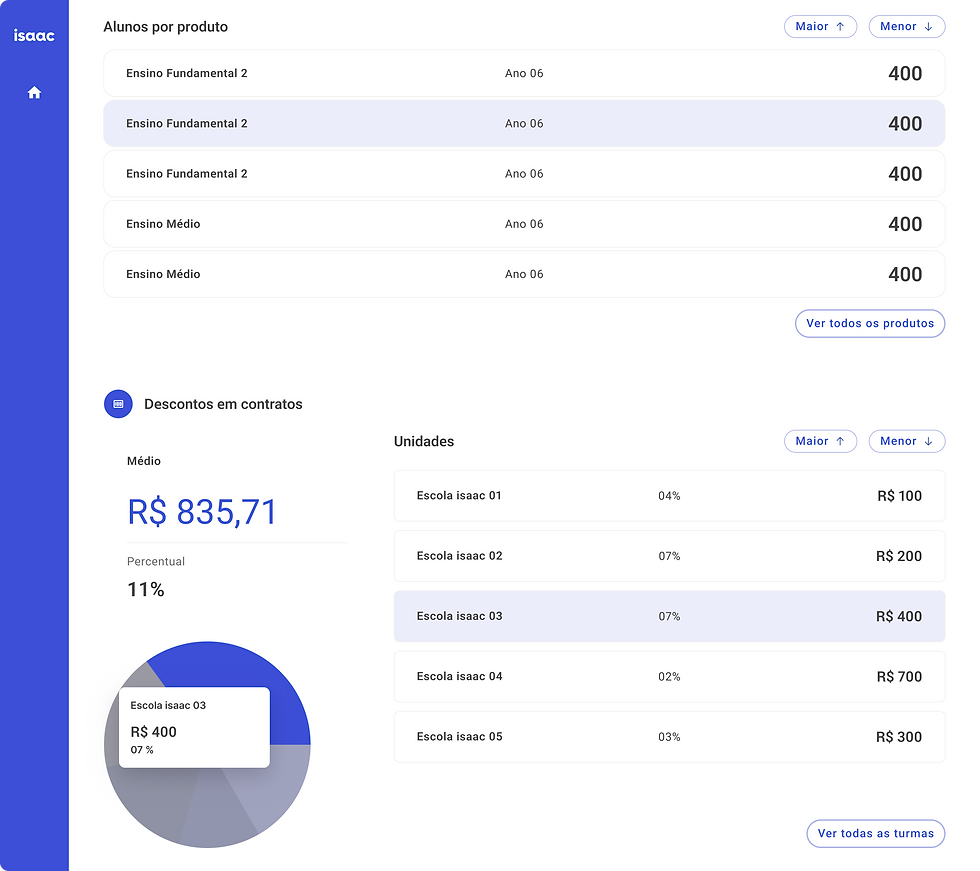Select the Escola isaac 01 row
This screenshot has width=980, height=871.
pyautogui.click(x=669, y=496)
